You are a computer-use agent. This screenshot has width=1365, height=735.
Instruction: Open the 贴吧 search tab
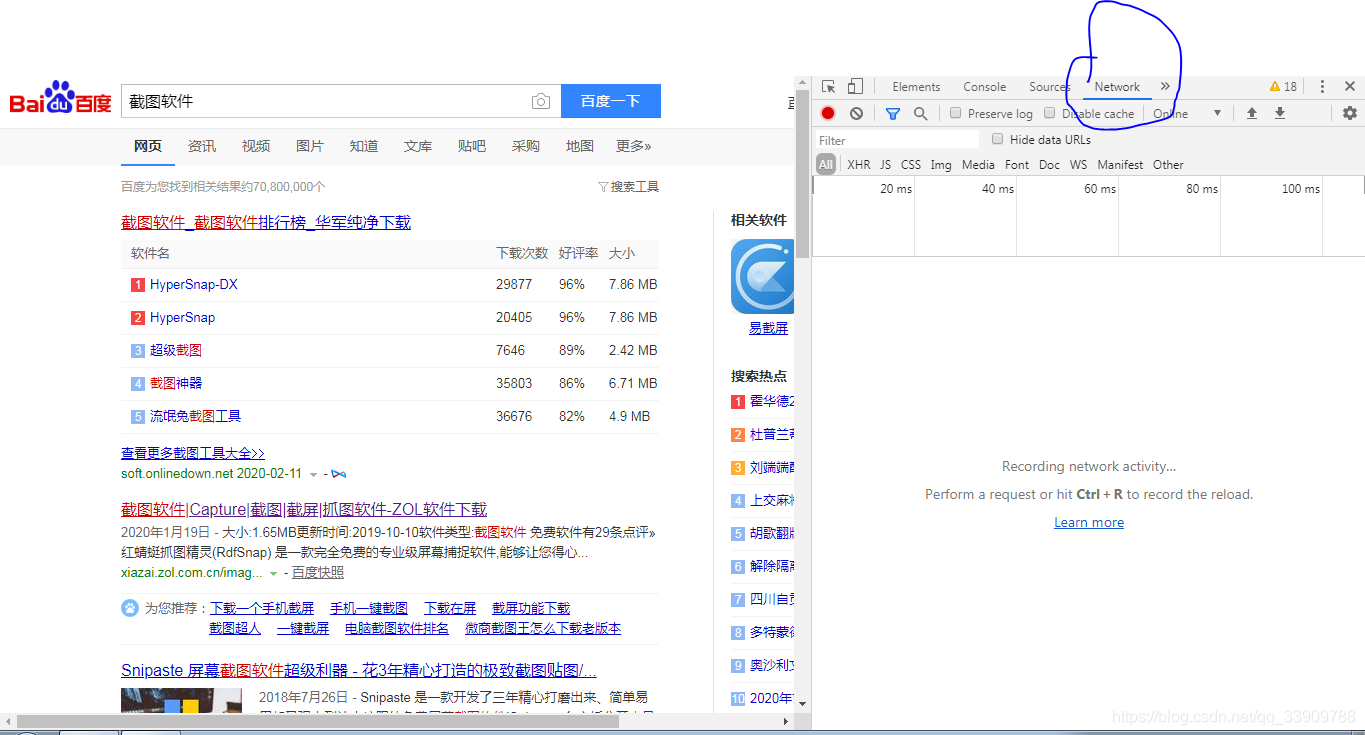coord(472,146)
